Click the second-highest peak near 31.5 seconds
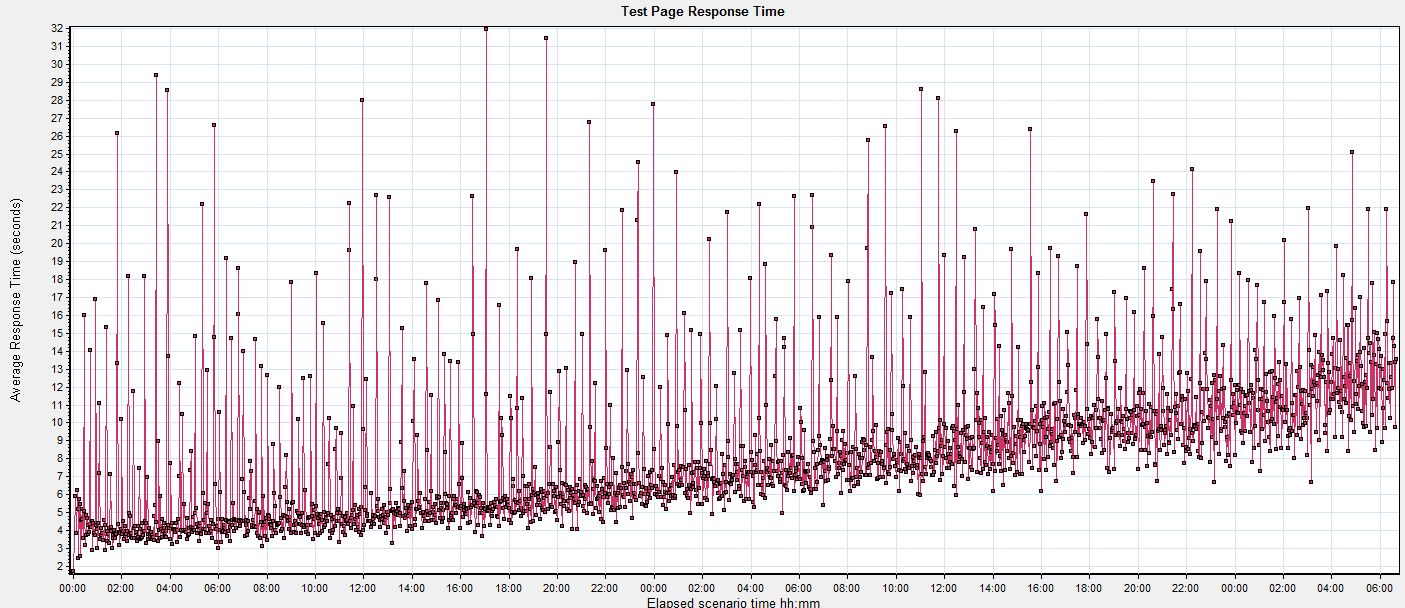This screenshot has height=608, width=1405. [546, 38]
